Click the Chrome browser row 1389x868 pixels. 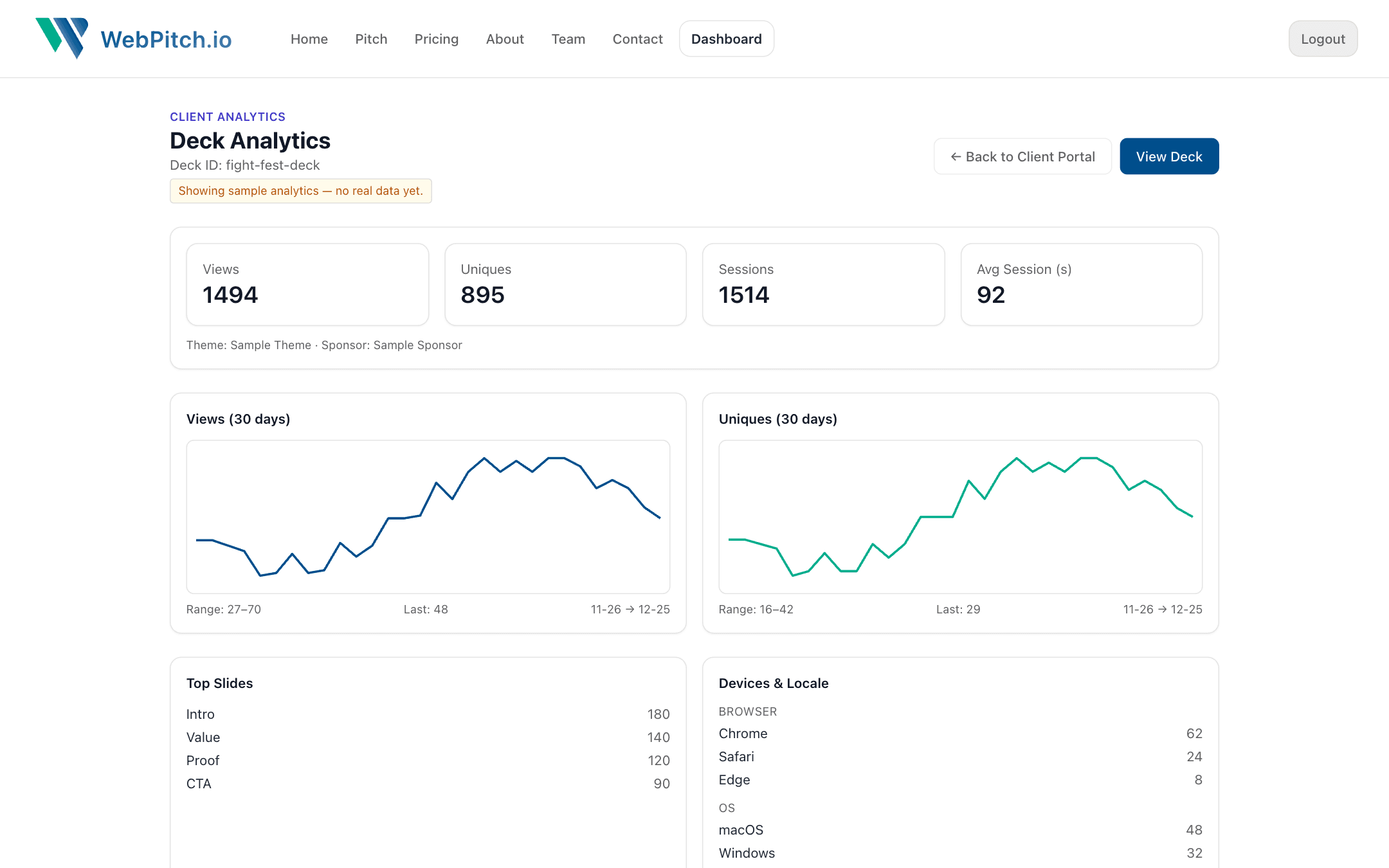coord(960,734)
